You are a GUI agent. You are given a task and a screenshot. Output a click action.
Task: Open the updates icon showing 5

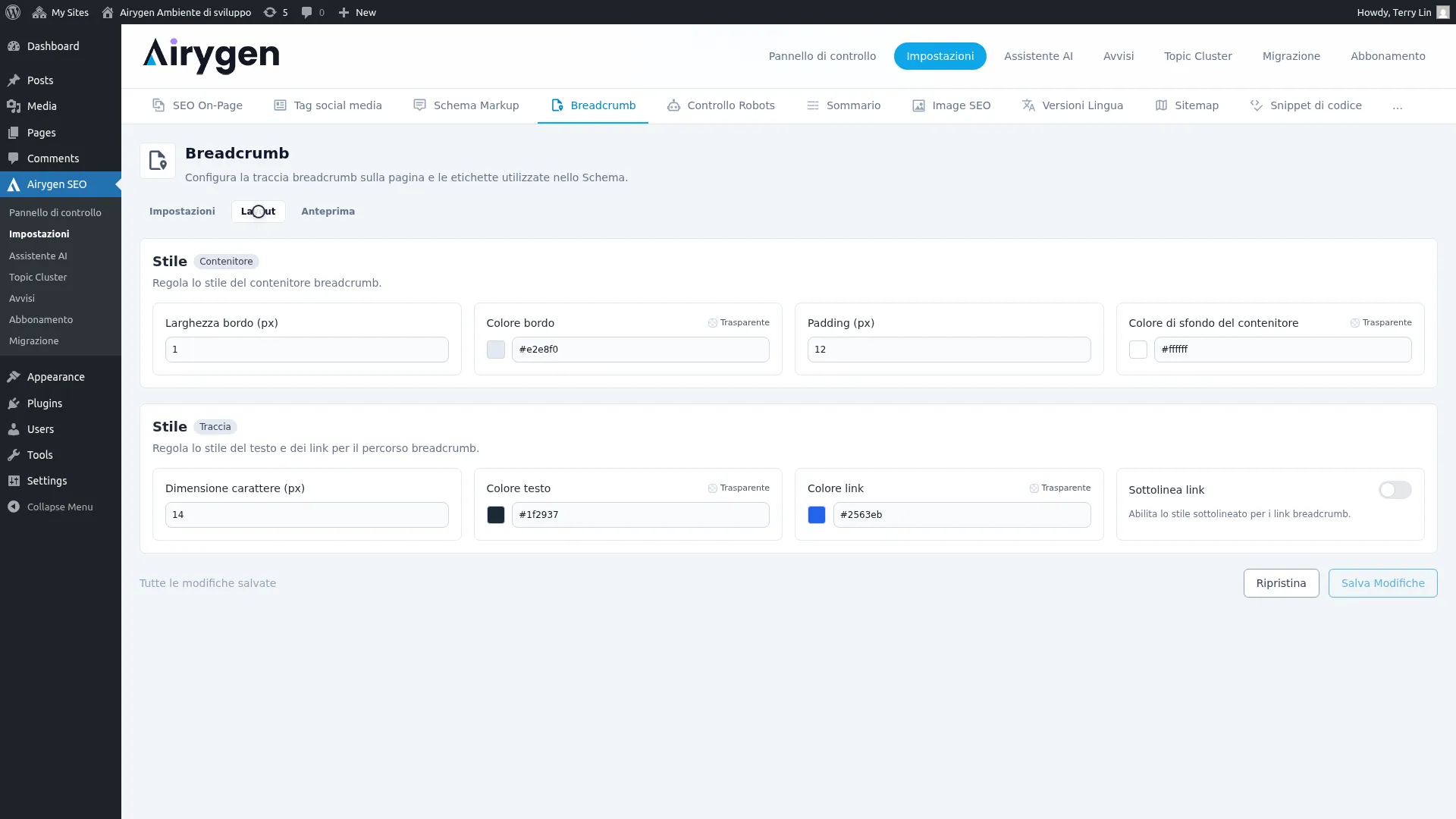(x=270, y=12)
